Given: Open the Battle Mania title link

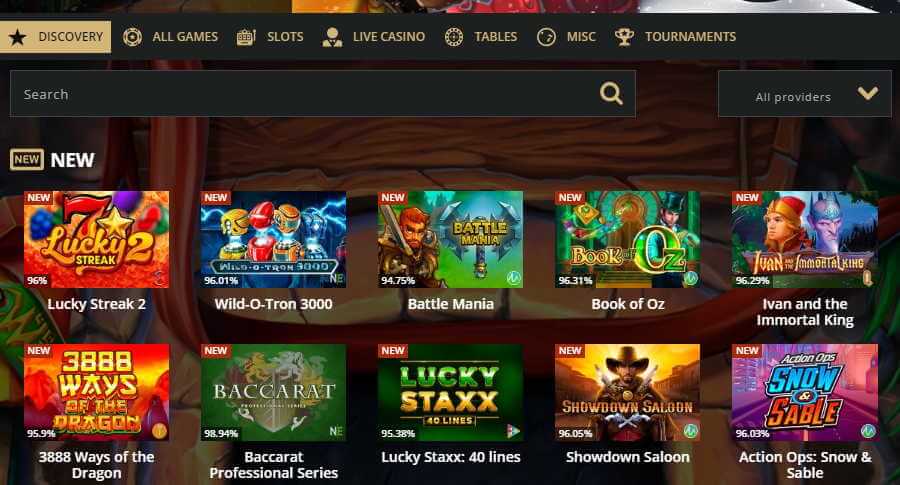Looking at the screenshot, I should click(451, 304).
